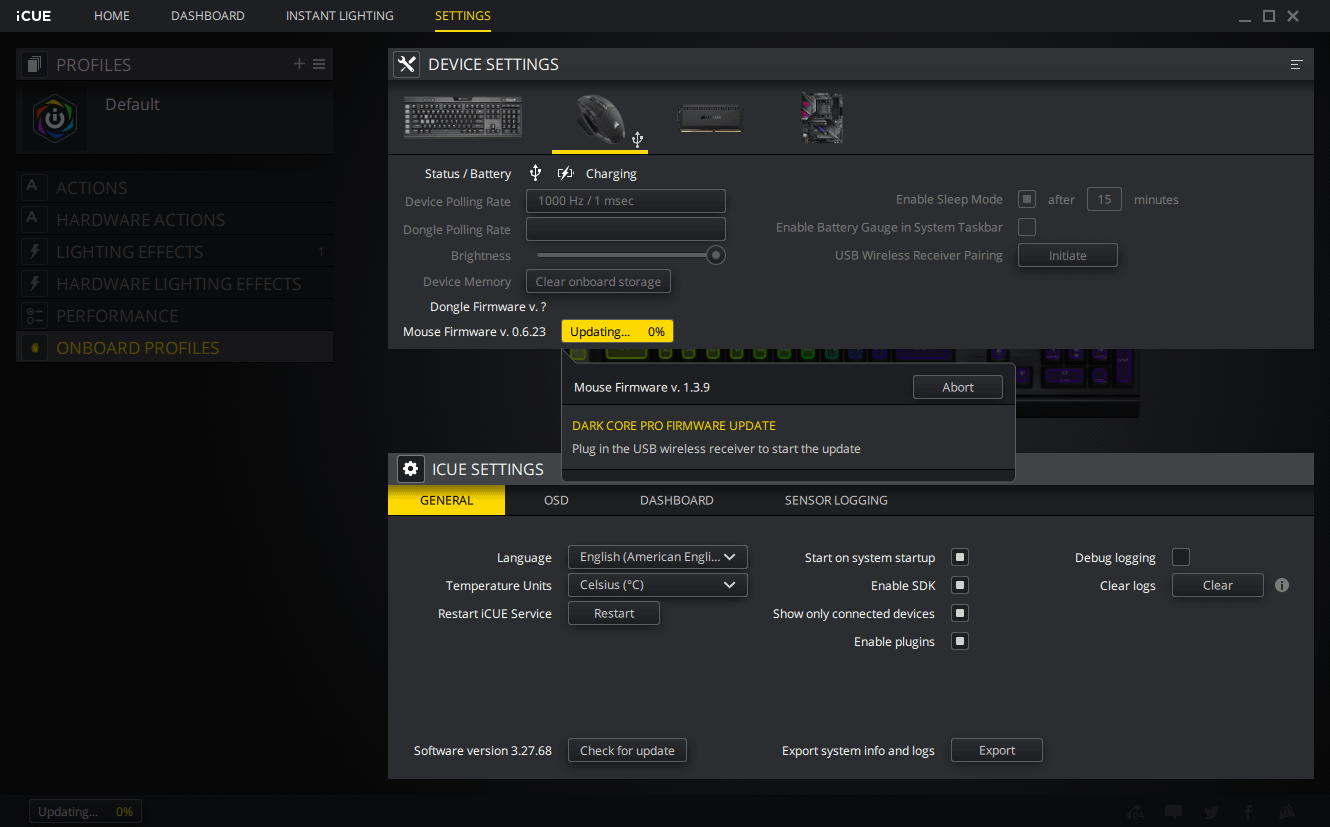Open the SETTINGS top tab
Image resolution: width=1330 pixels, height=827 pixels.
click(x=463, y=16)
